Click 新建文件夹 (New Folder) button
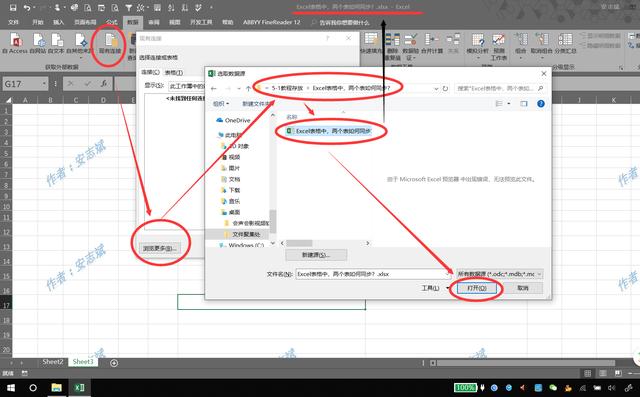 coord(258,104)
